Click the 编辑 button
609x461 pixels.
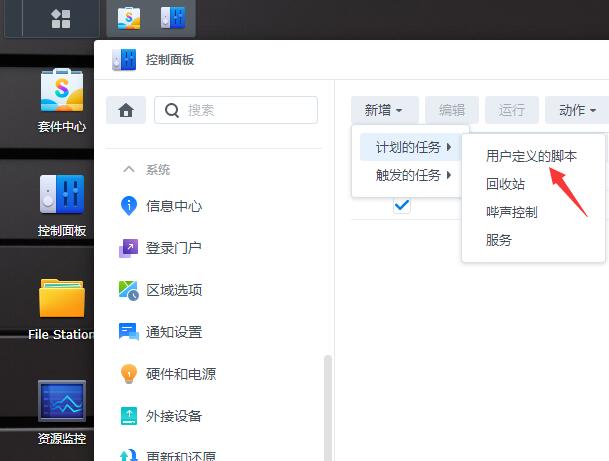click(x=451, y=110)
